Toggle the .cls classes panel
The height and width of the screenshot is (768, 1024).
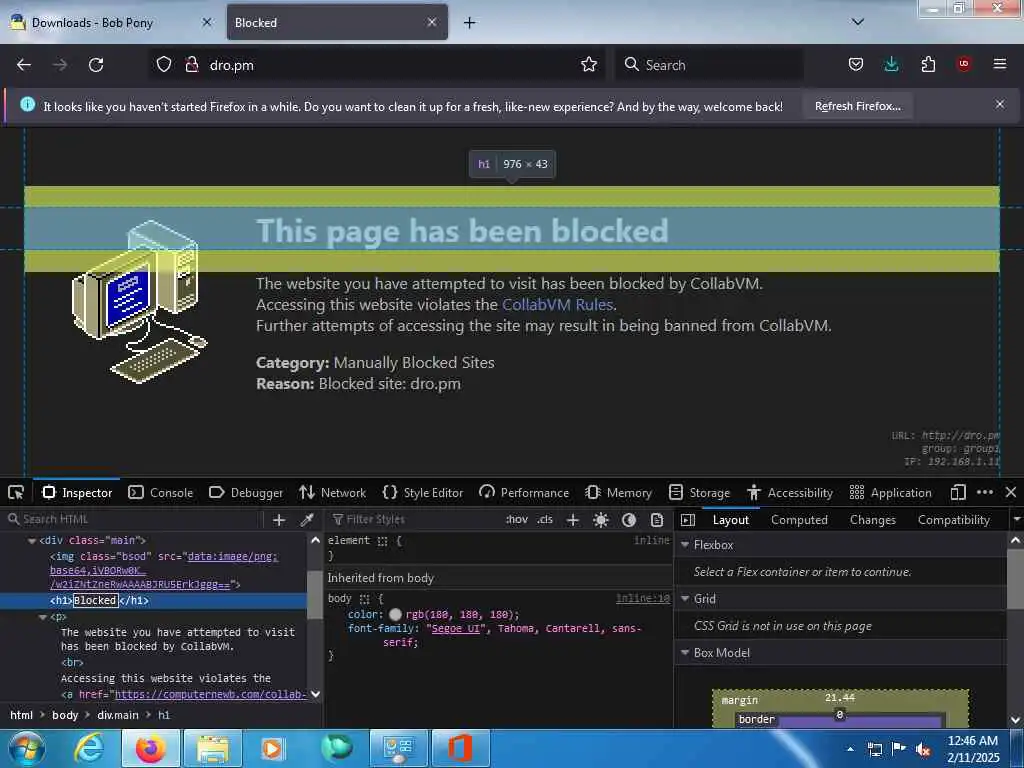[x=545, y=519]
